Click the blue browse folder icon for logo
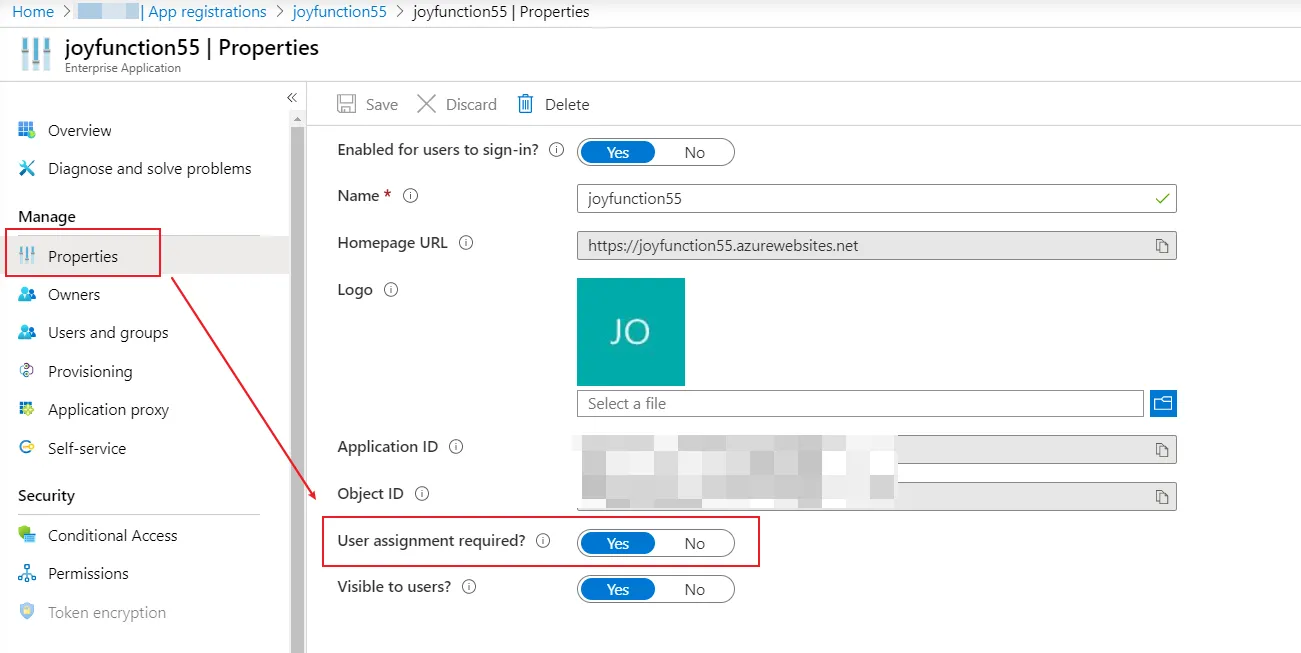 coord(1163,403)
